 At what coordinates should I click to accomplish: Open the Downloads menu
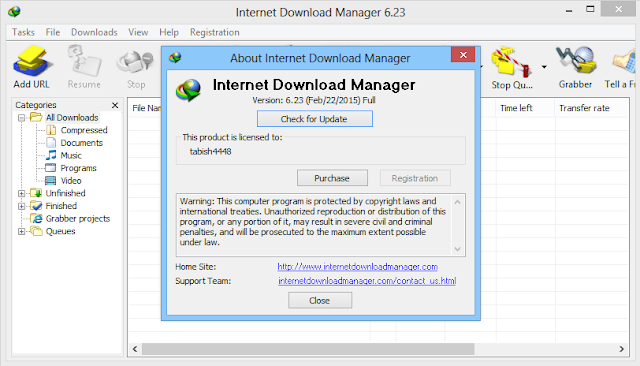point(94,32)
